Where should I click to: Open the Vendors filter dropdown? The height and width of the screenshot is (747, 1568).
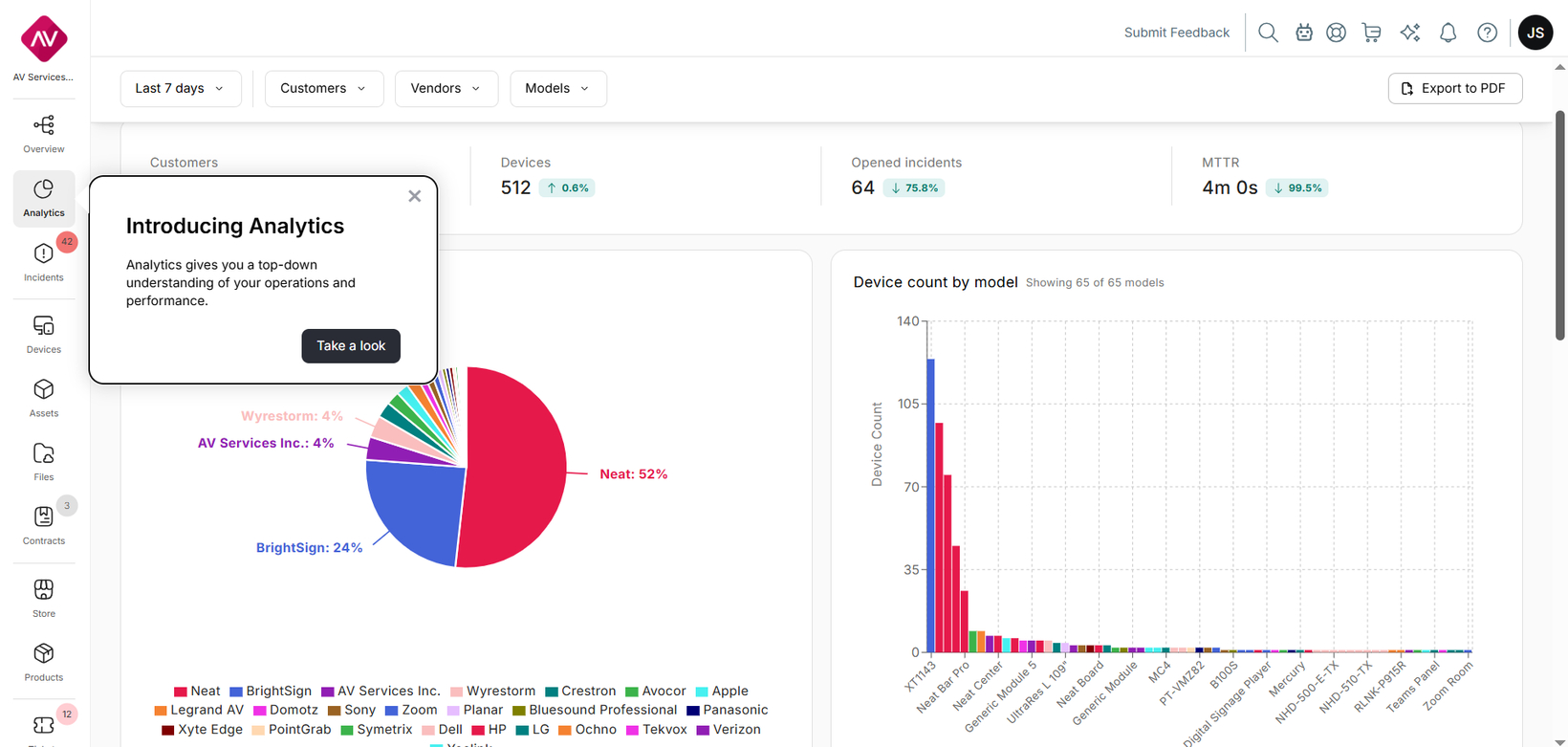coord(446,88)
